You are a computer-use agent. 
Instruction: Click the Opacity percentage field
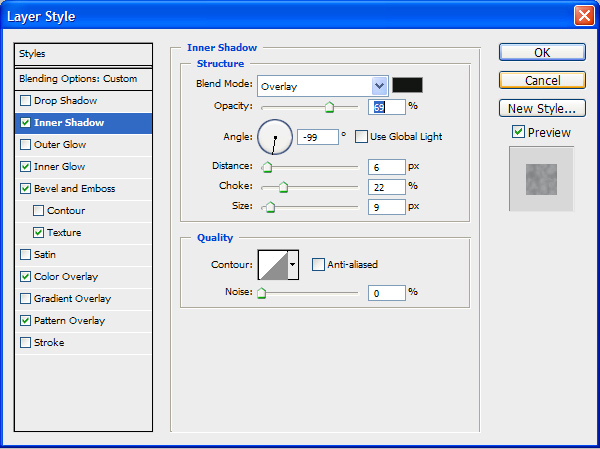coord(386,107)
